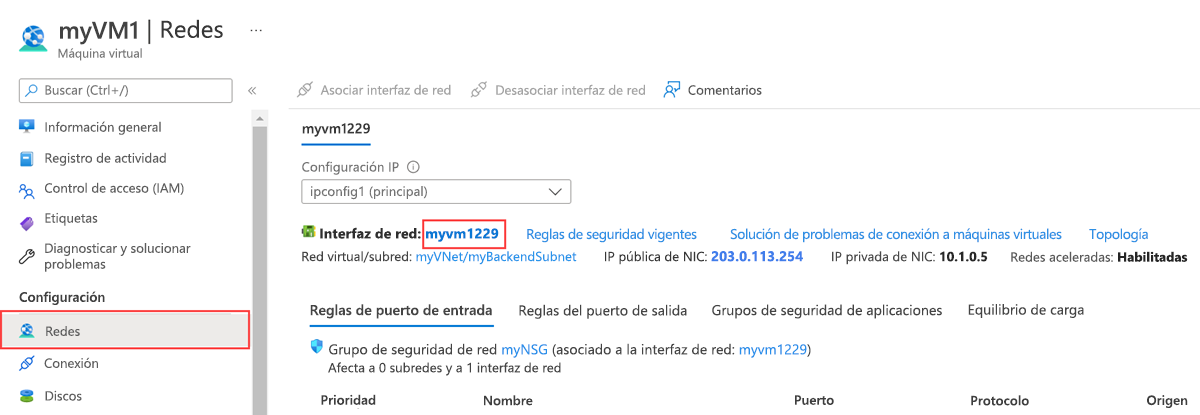Screen dimensions: 1200x415
Task: Click the Información general icon
Action: point(27,127)
